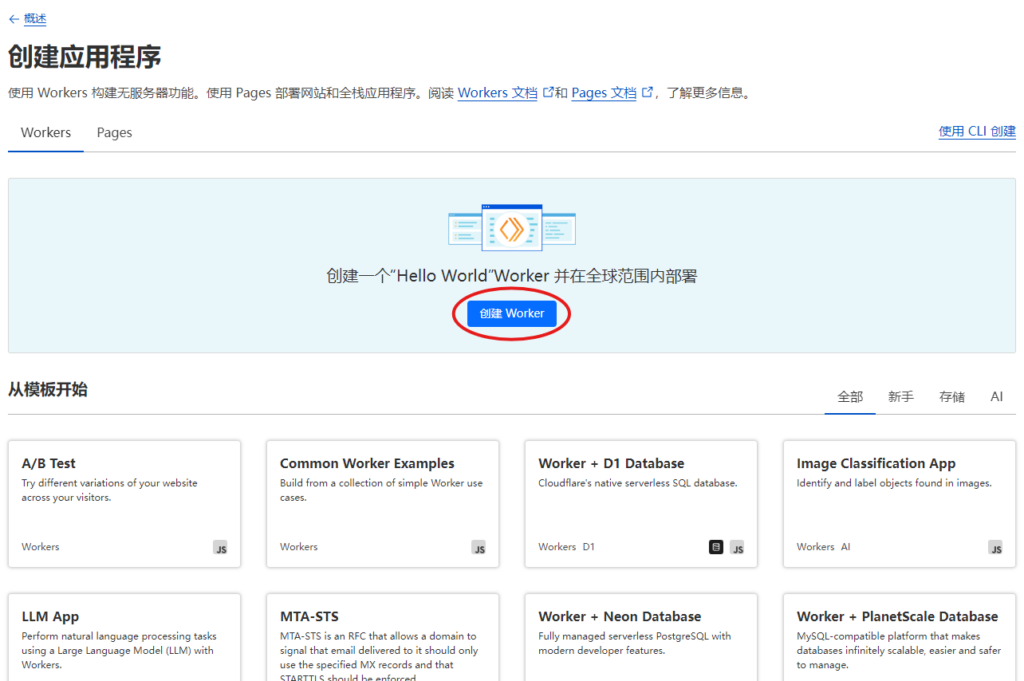Click the Common Worker Examples description text
This screenshot has height=681, width=1024.
coord(381,490)
